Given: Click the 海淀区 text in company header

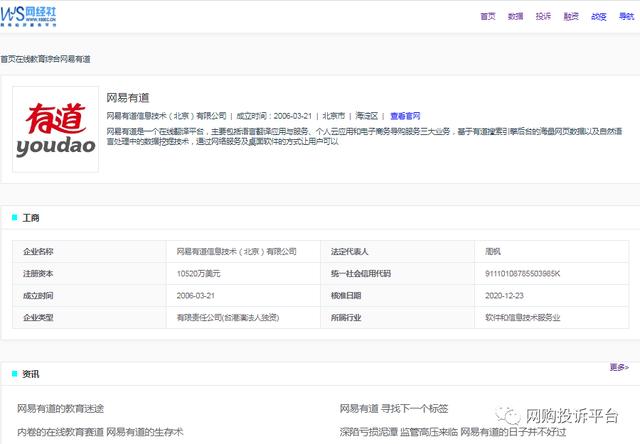Looking at the screenshot, I should coord(367,116).
